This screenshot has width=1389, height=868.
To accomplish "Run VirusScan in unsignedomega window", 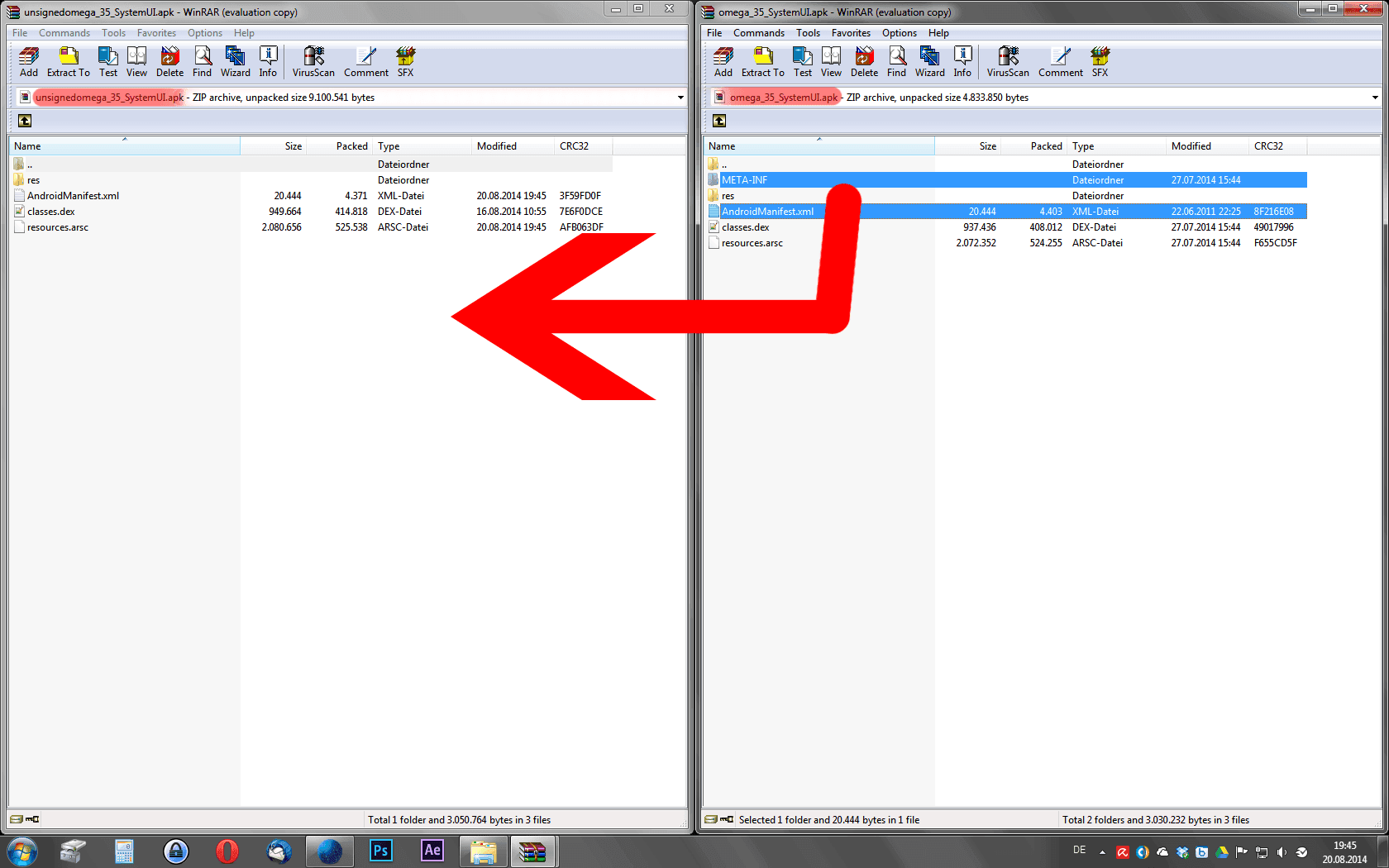I will (x=313, y=62).
